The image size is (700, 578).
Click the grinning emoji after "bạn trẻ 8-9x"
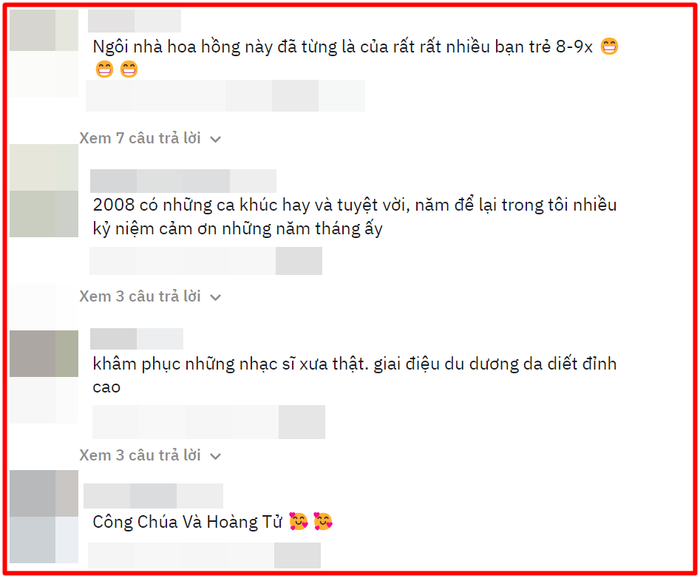(609, 46)
